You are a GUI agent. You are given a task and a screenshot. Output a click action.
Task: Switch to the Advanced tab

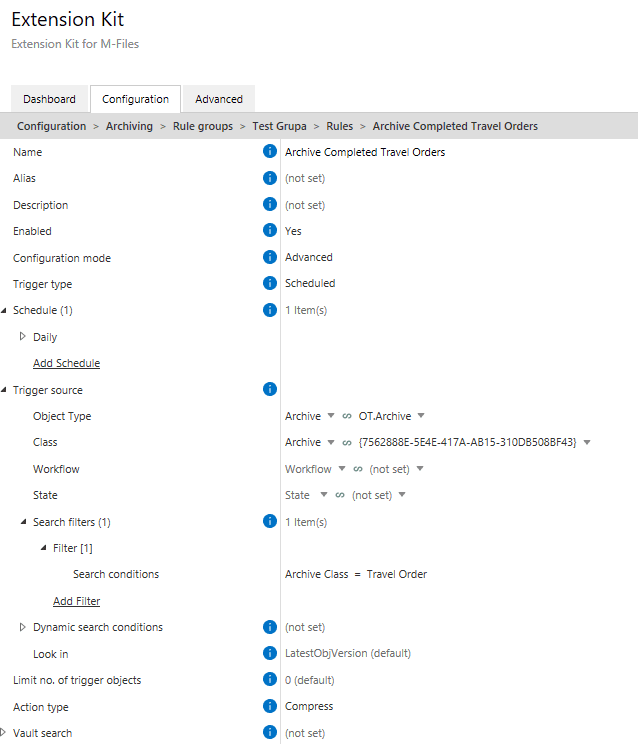click(219, 99)
